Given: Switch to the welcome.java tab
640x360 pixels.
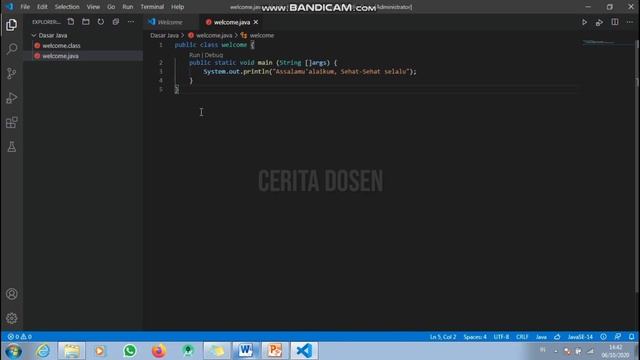Looking at the screenshot, I should (x=231, y=22).
